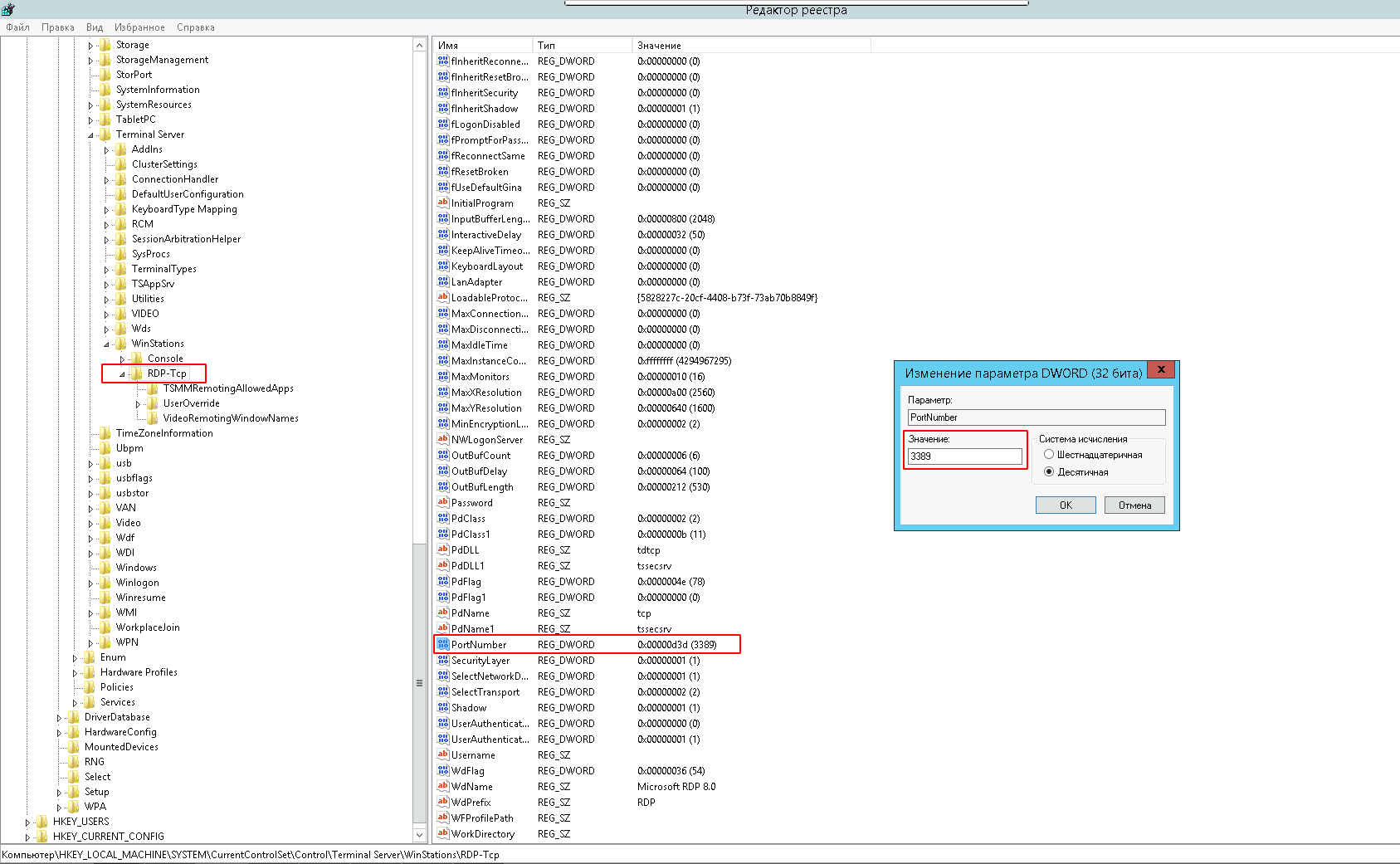Click the HKEY_USERS folder icon

42,822
